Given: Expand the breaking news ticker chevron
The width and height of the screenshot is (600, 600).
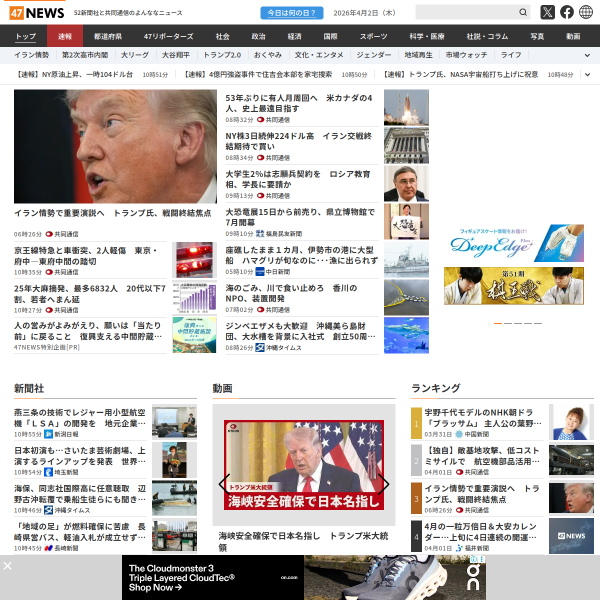Looking at the screenshot, I should pos(587,75).
